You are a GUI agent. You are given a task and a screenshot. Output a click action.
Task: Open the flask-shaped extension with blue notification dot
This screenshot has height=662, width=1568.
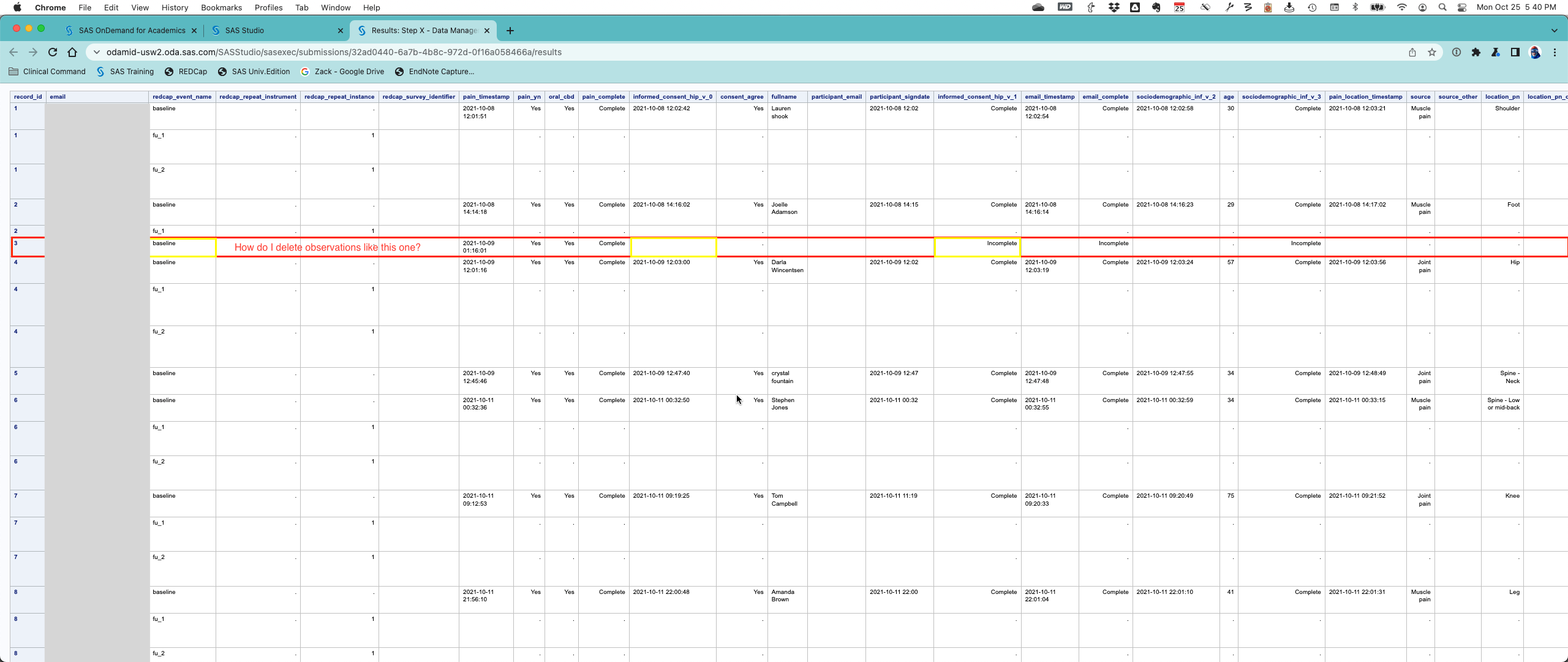1496,52
